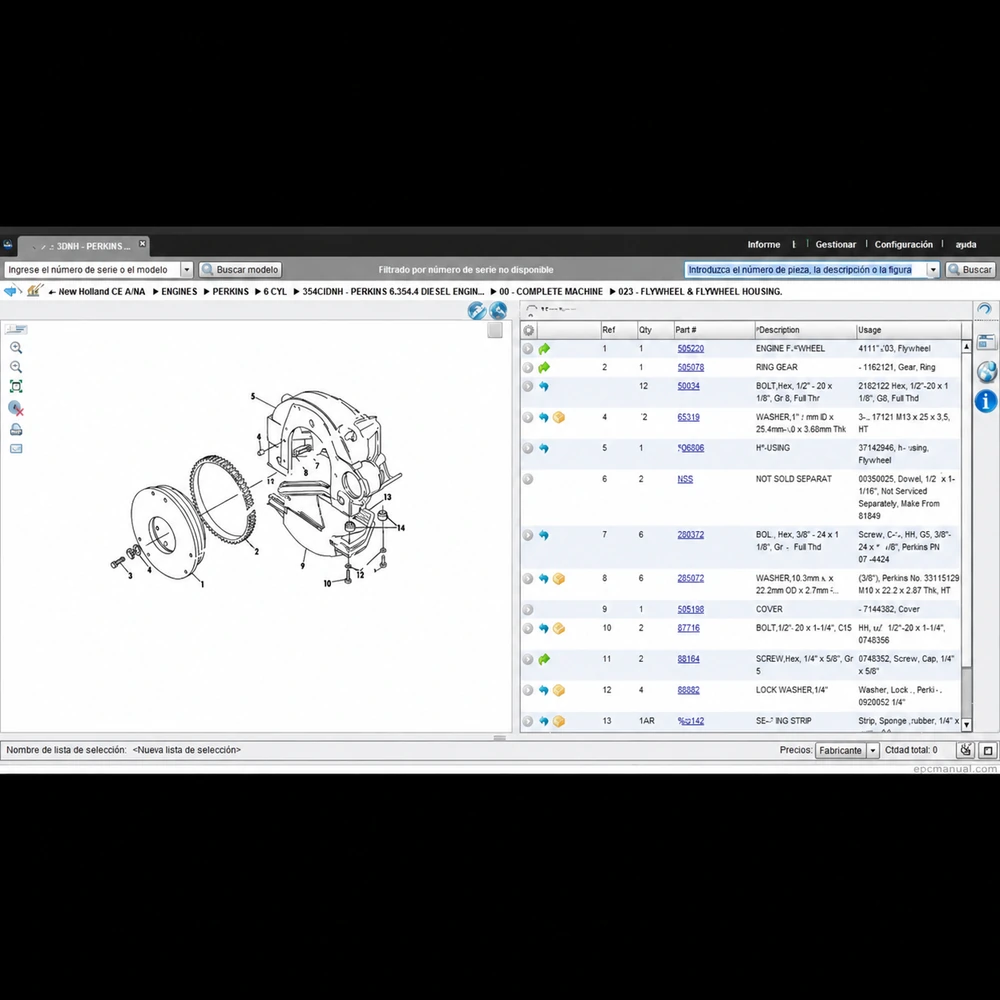
Task: Click the square icon at status bar end
Action: coord(988,751)
